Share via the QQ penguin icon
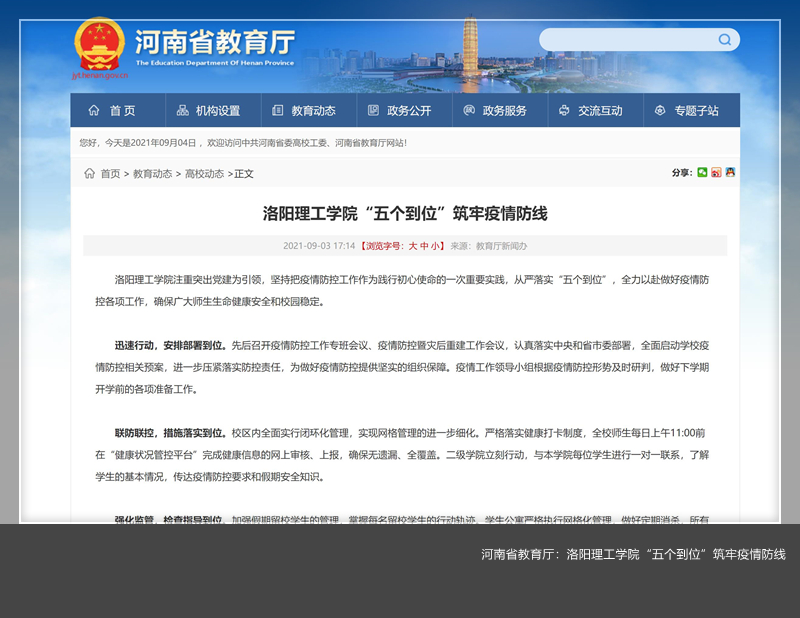 (730, 173)
